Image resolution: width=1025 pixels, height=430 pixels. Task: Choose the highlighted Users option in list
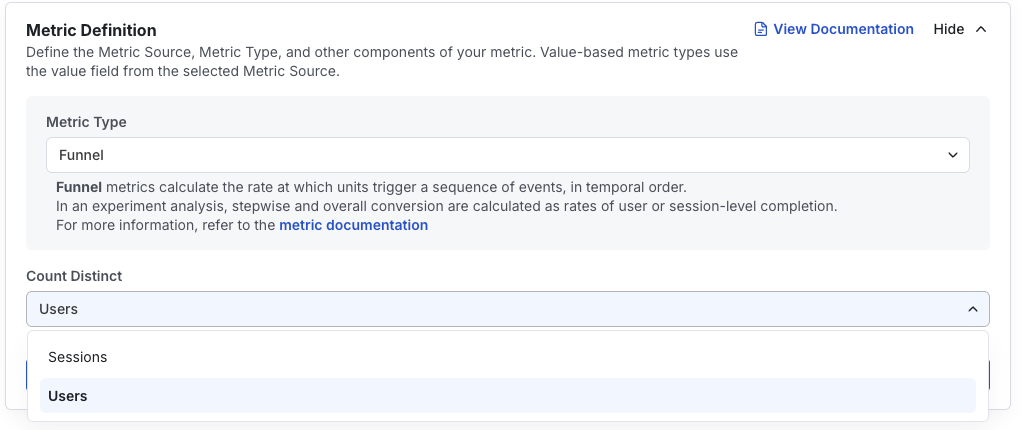click(68, 396)
